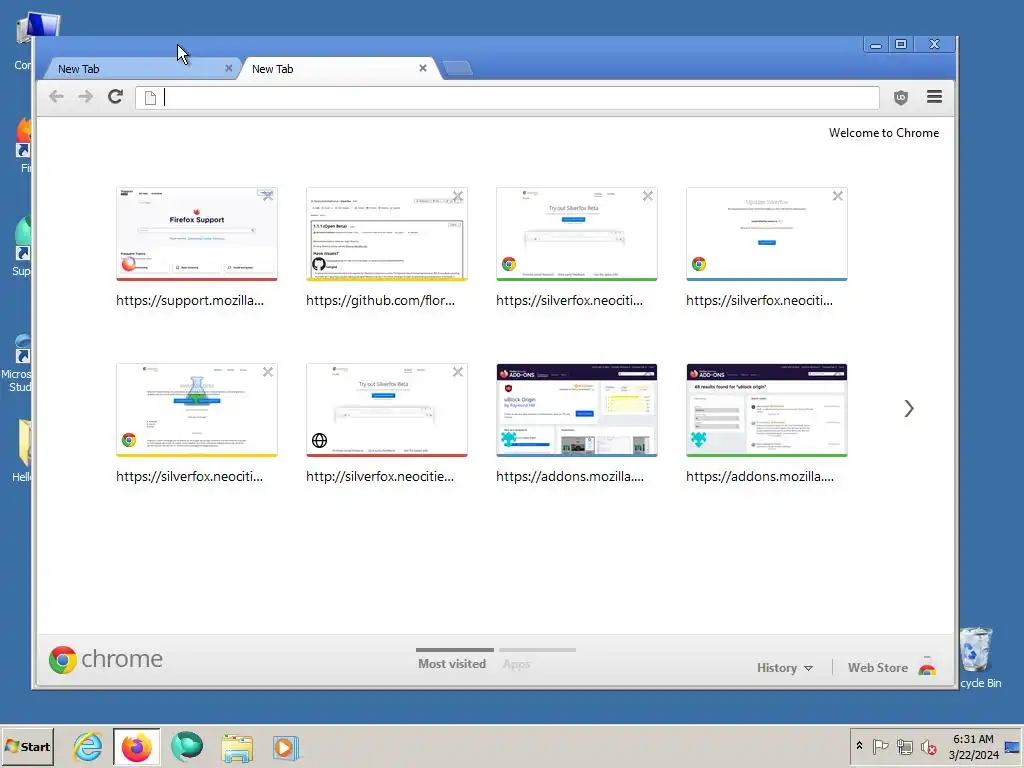Click the Firefox taskbar icon

point(136,747)
